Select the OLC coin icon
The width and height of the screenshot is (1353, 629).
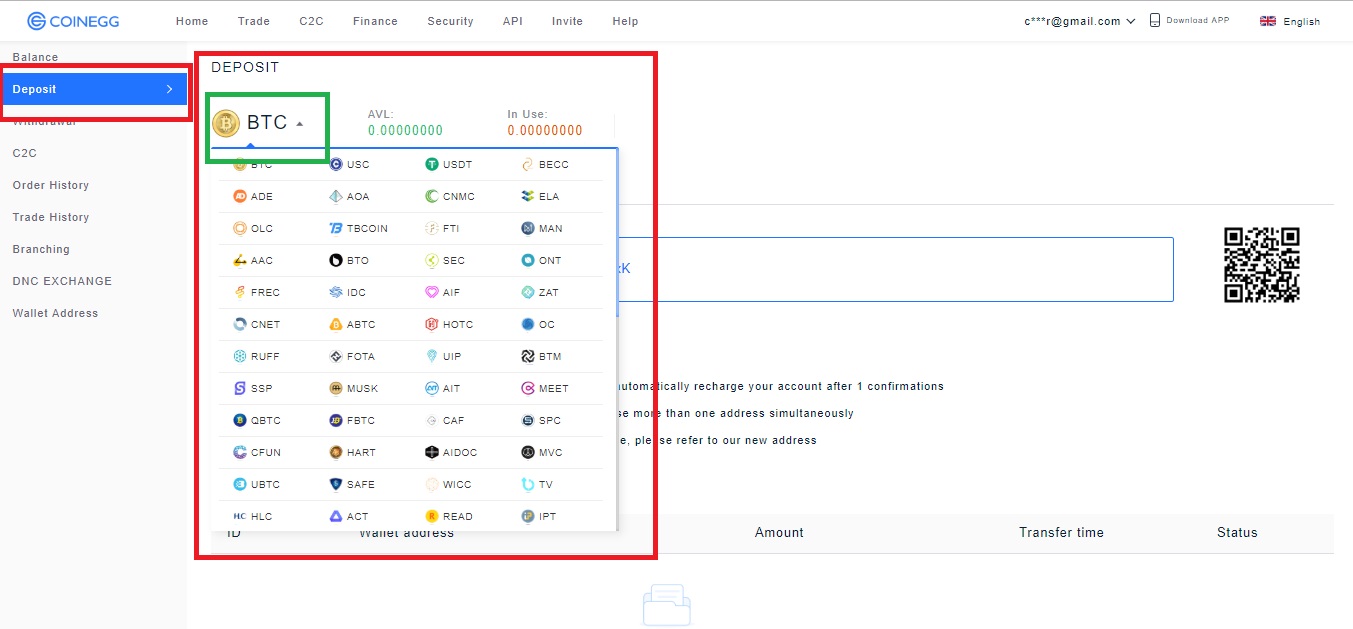click(x=240, y=228)
